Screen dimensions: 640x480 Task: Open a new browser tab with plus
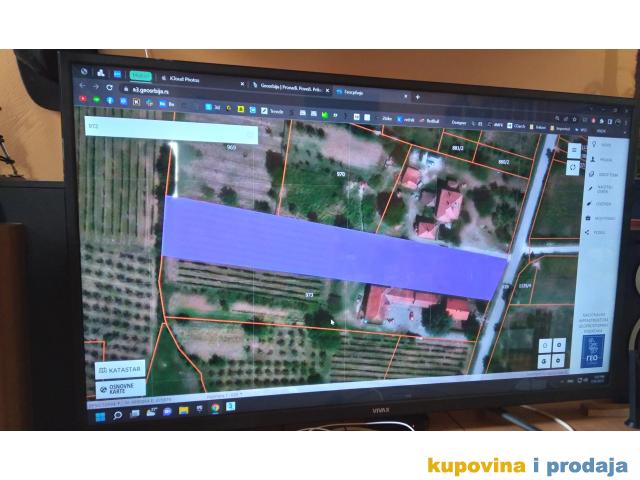[x=417, y=97]
